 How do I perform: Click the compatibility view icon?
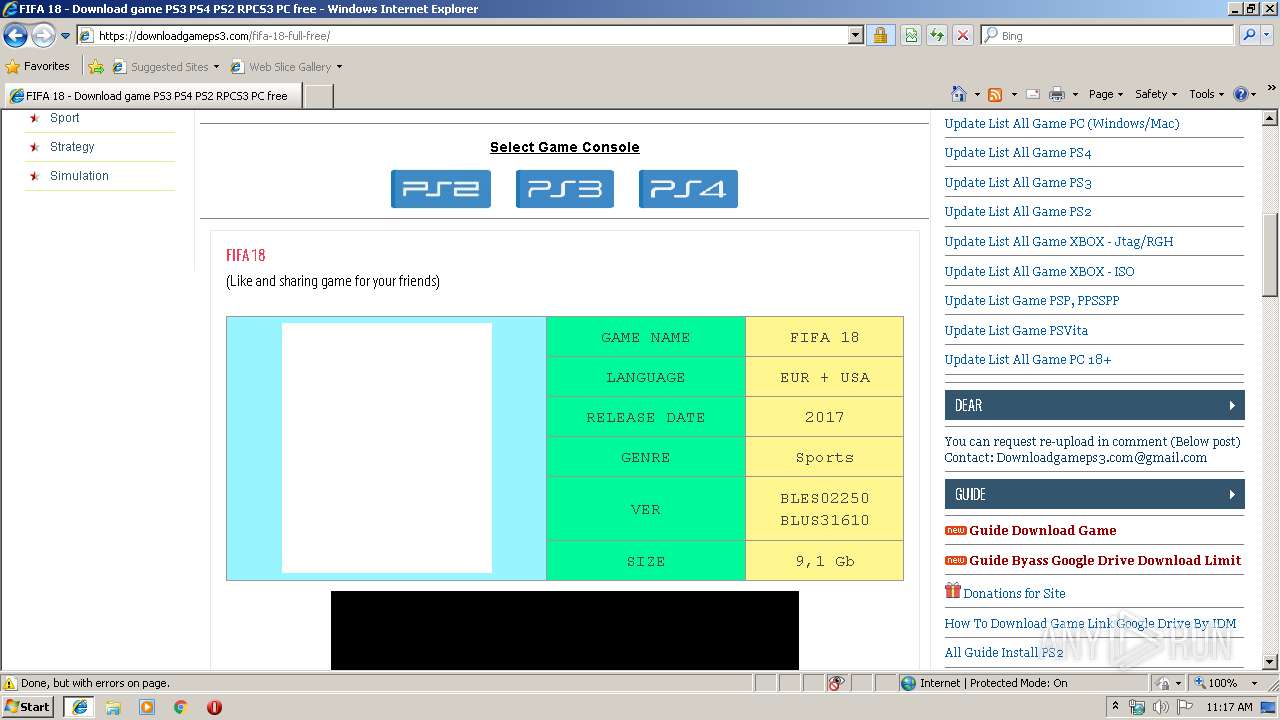click(911, 35)
